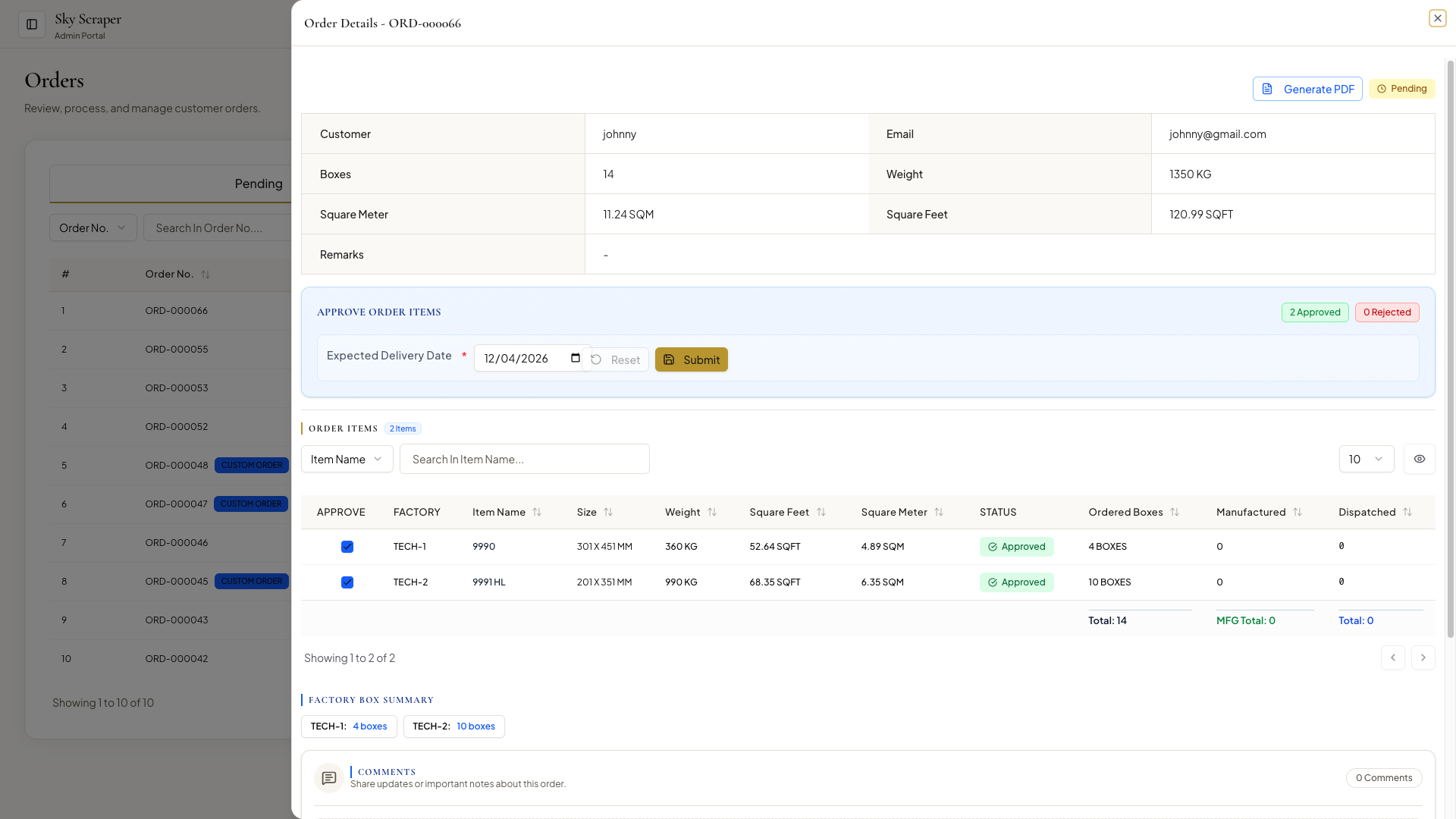Click the 120.99 SQFT value

1201,215
